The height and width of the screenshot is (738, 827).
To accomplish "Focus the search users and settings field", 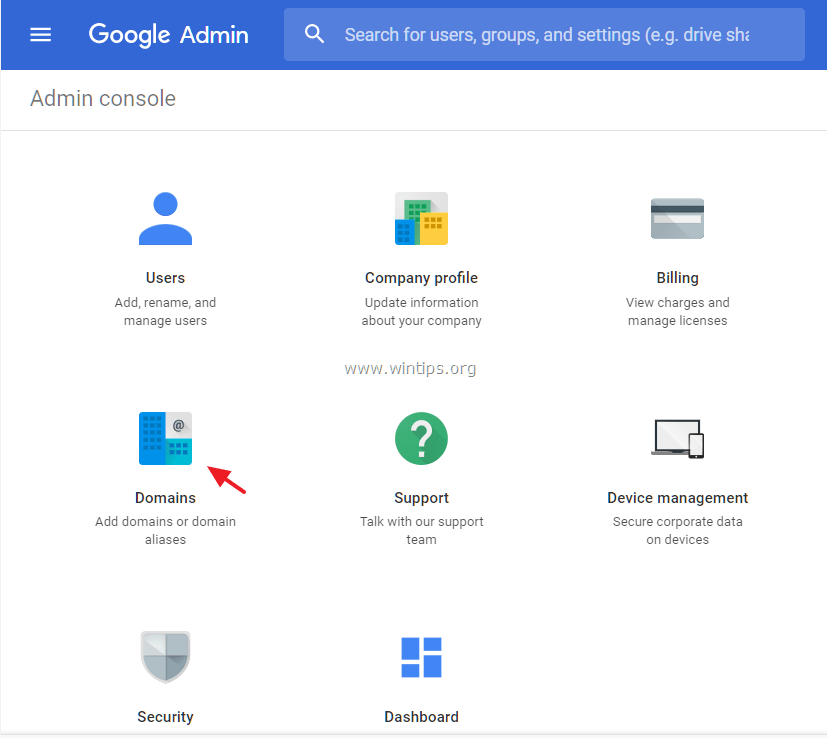I will (544, 34).
